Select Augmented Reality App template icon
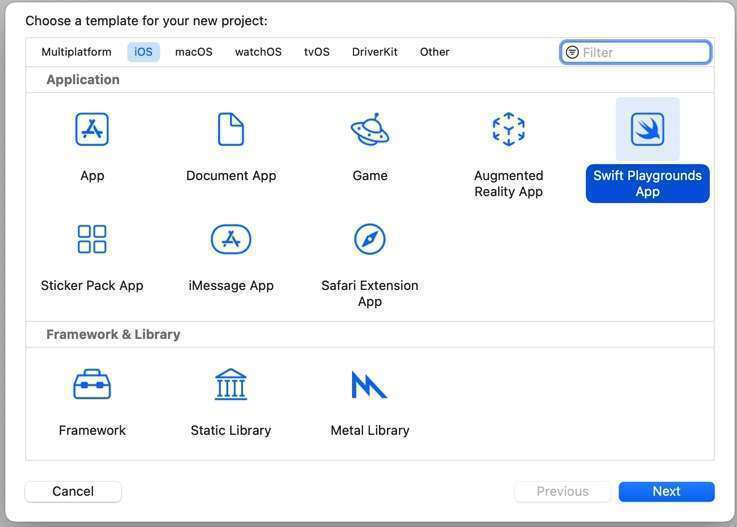 coord(508,130)
